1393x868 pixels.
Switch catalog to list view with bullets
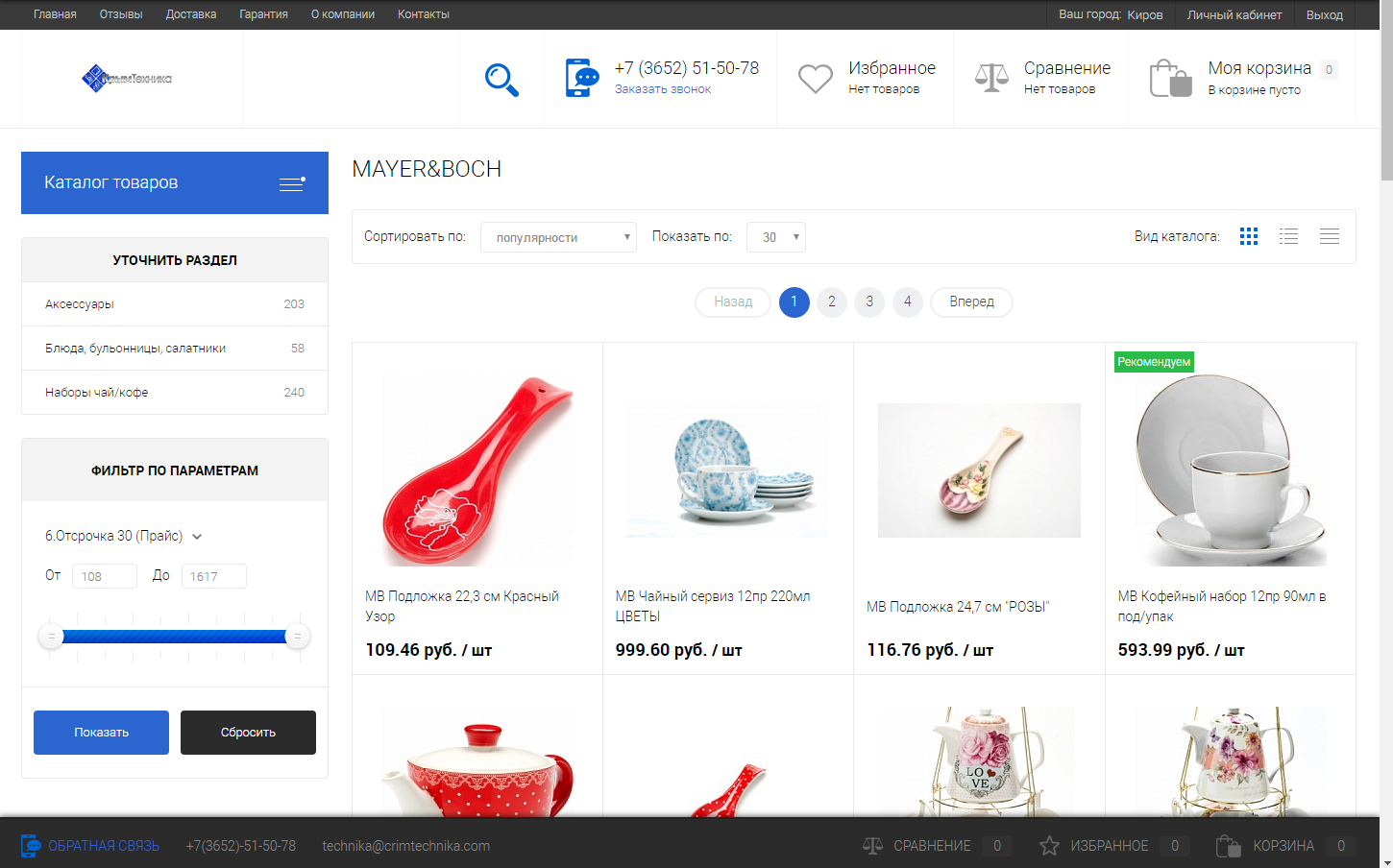point(1288,236)
